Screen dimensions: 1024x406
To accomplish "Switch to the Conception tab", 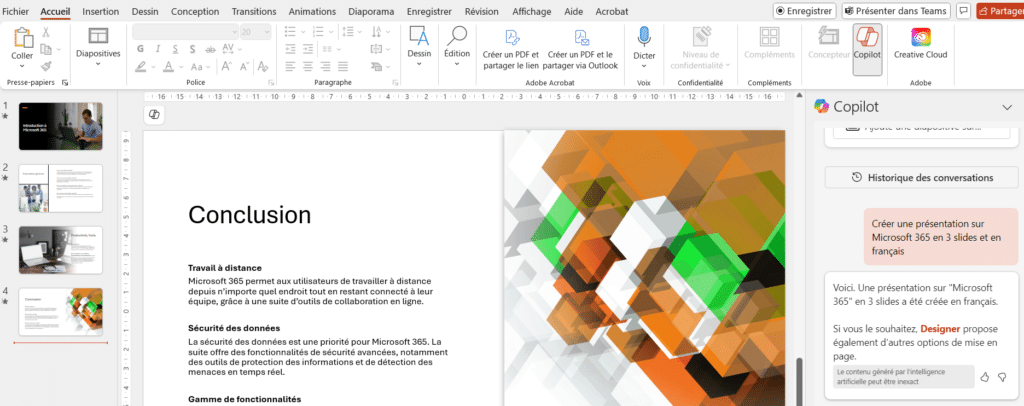I will [195, 11].
